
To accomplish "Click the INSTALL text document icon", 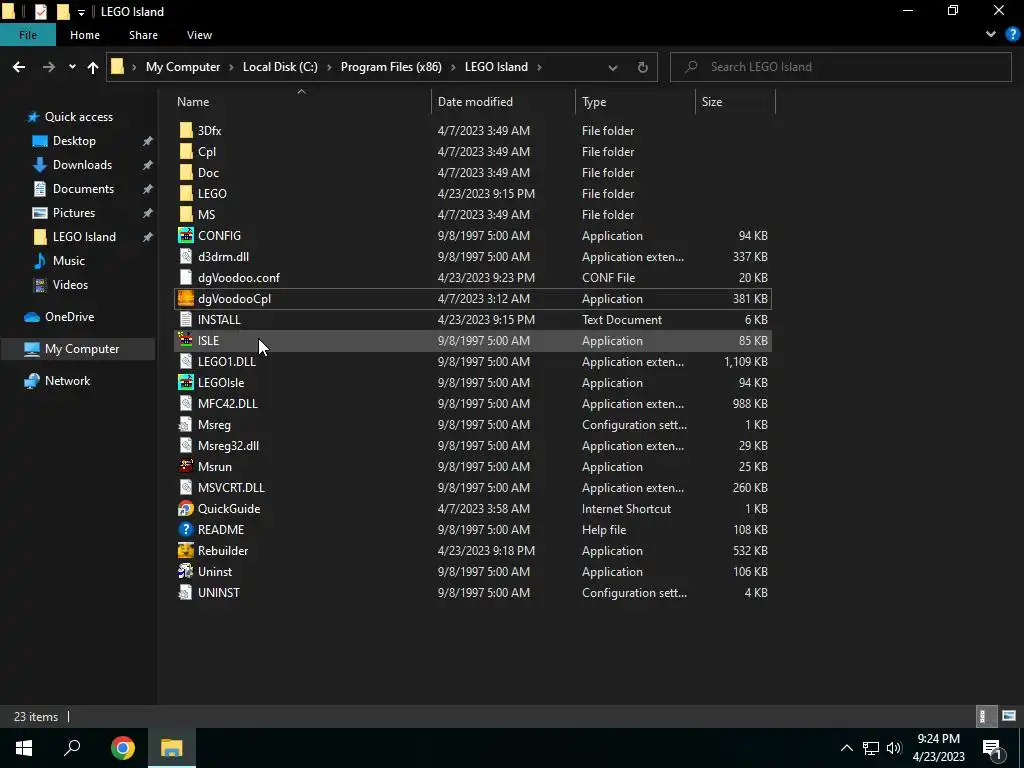I will [186, 319].
